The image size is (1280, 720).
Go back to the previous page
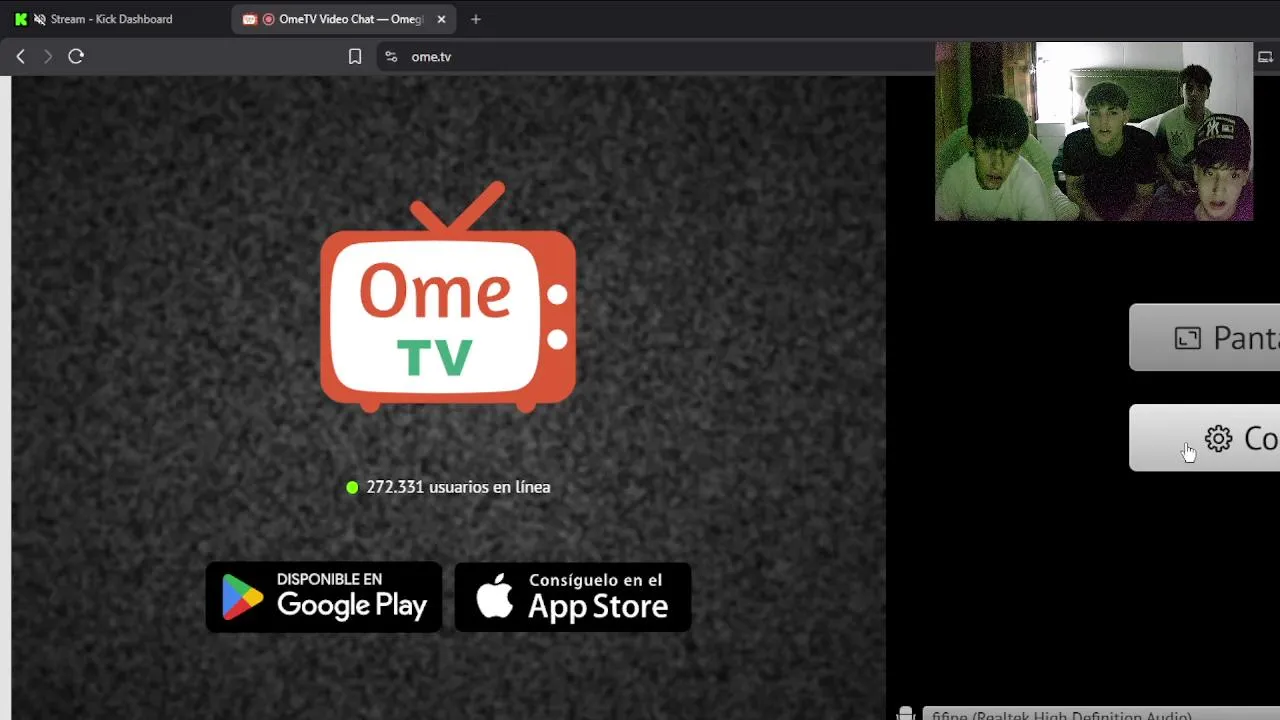20,57
